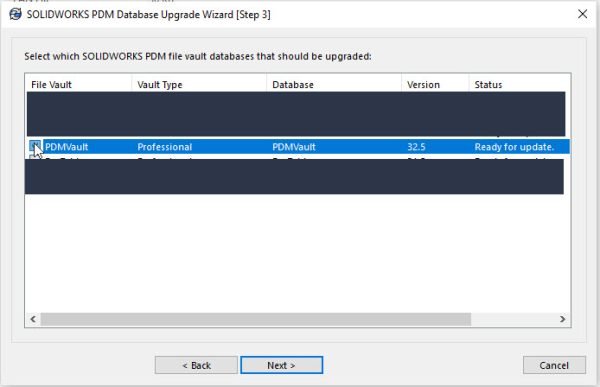This screenshot has height=387, width=600.
Task: Sort by Database column header
Action: tap(334, 85)
